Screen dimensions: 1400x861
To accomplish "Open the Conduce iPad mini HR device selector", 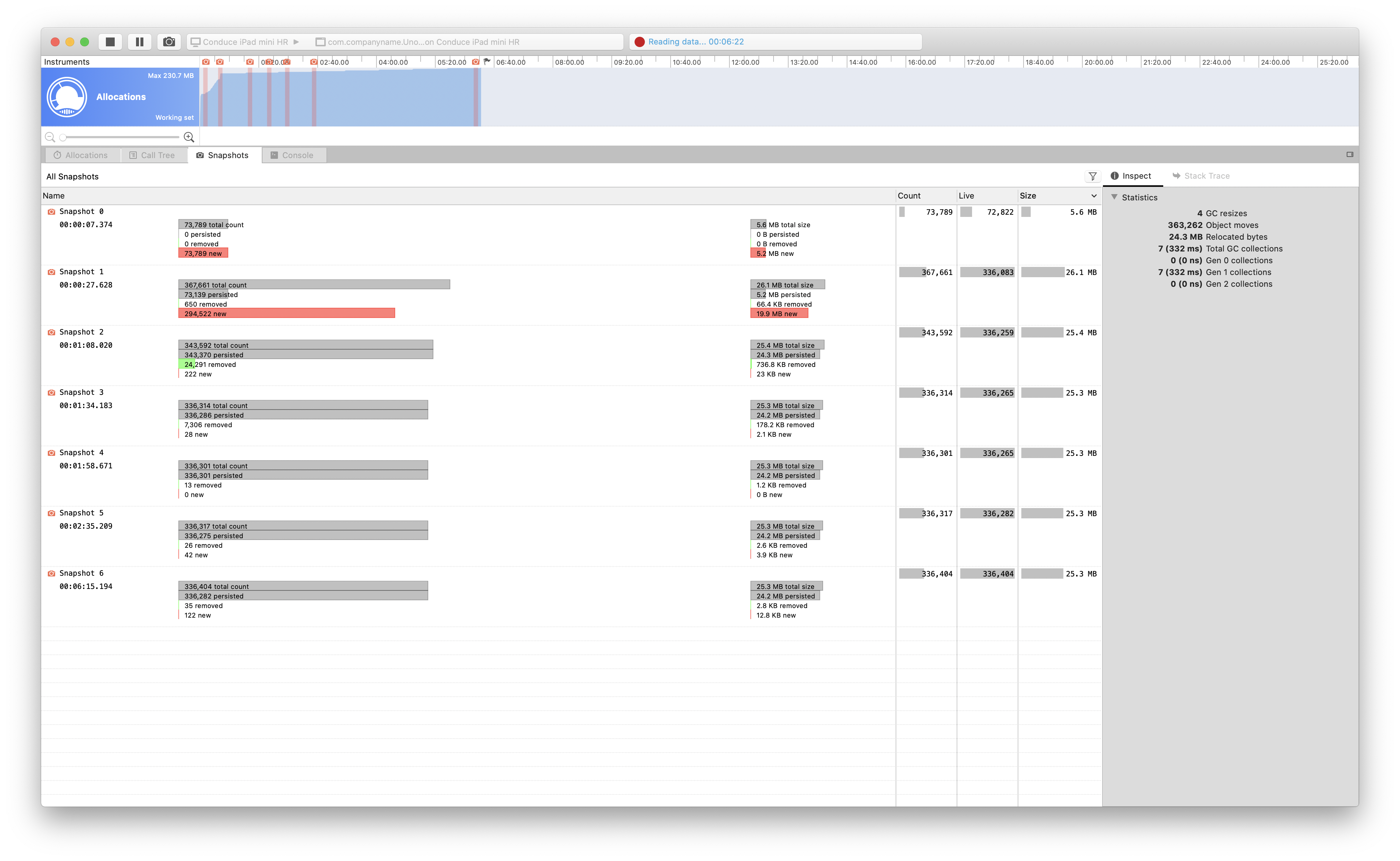I will pos(245,42).
